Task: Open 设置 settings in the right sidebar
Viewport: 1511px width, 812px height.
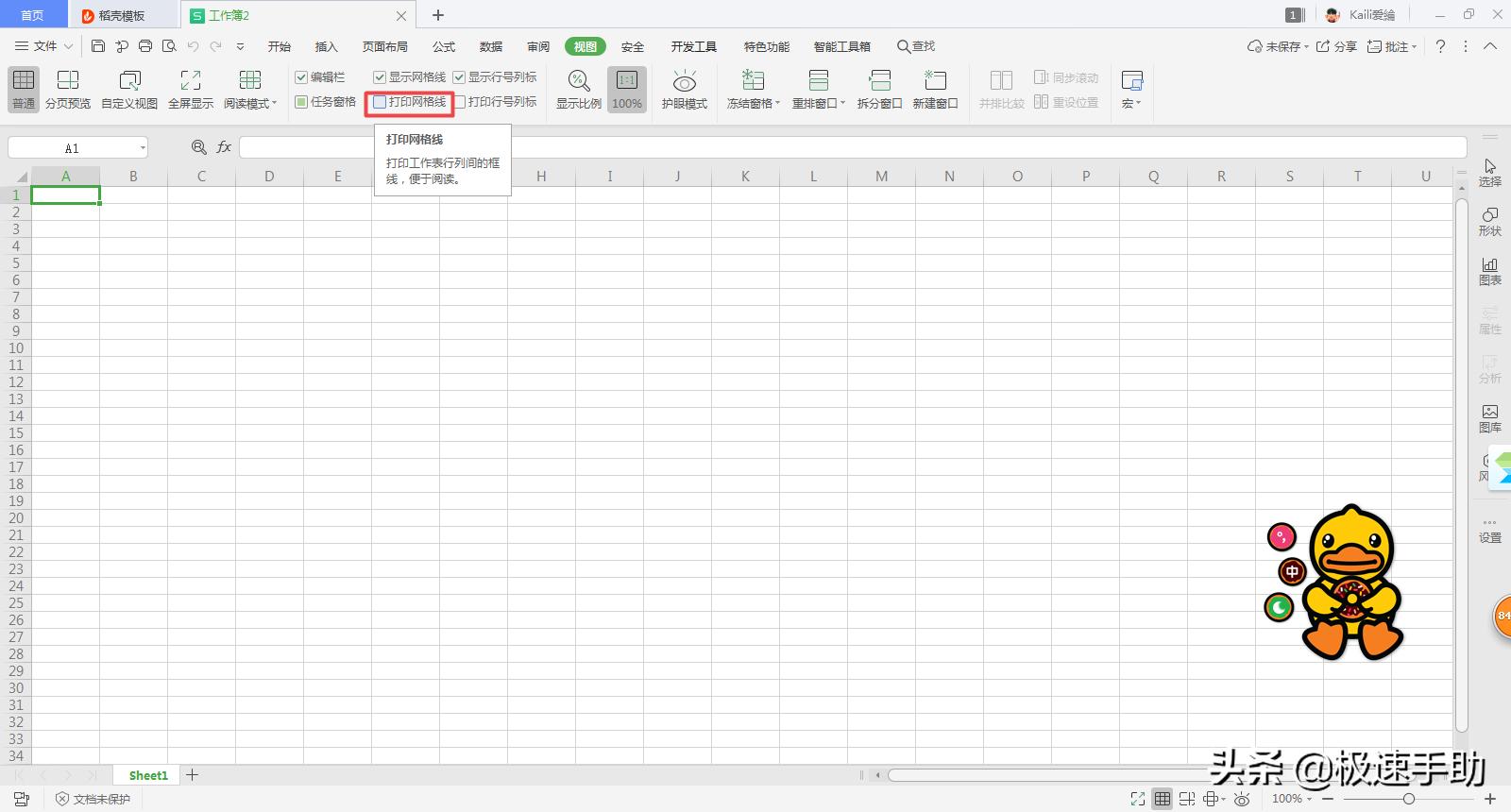Action: (x=1490, y=531)
